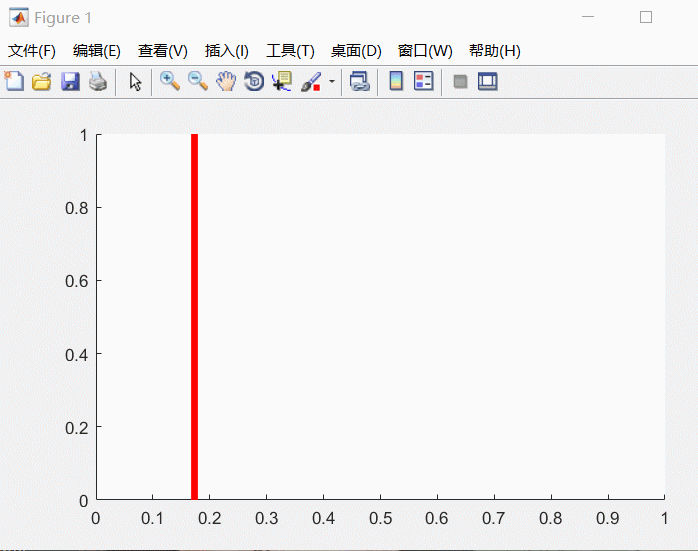Click the Figure 1 title text
The width and height of the screenshot is (698, 551).
(x=63, y=18)
